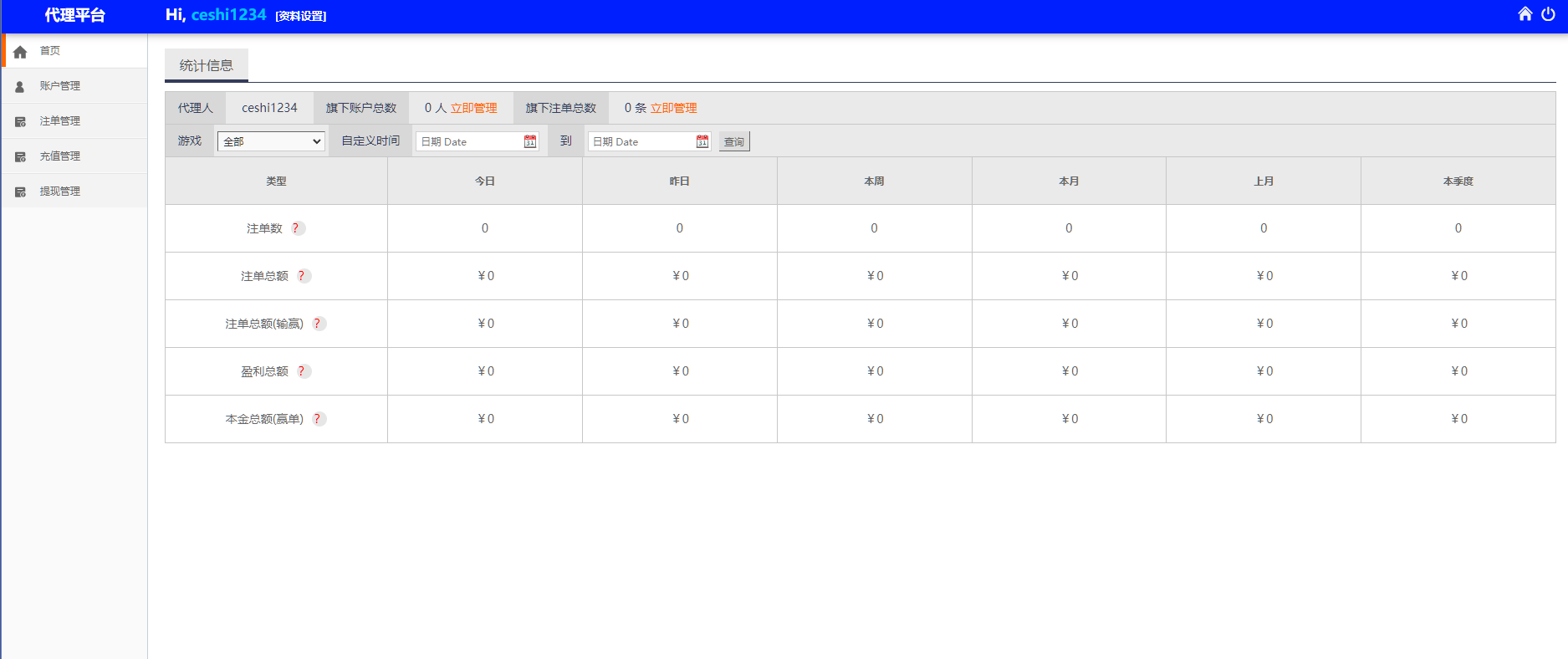Click the home icon in top-right header
1568x659 pixels.
click(x=1525, y=14)
